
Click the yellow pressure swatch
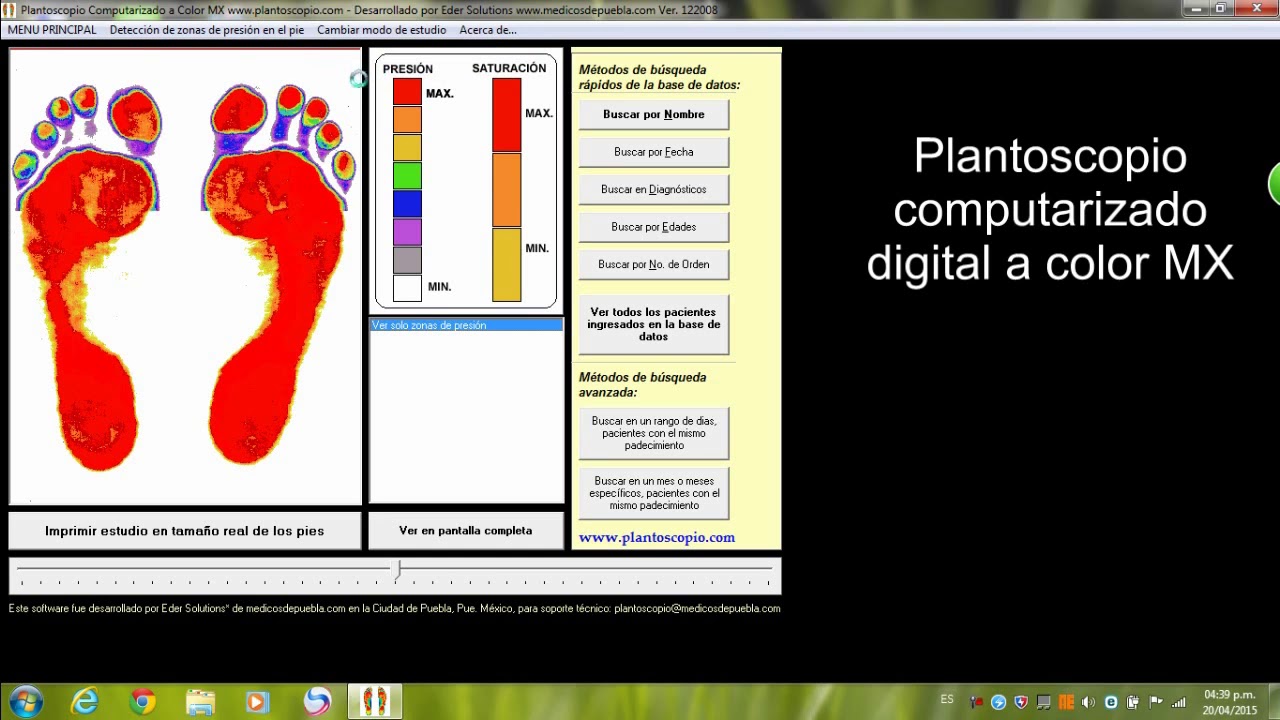(x=407, y=147)
